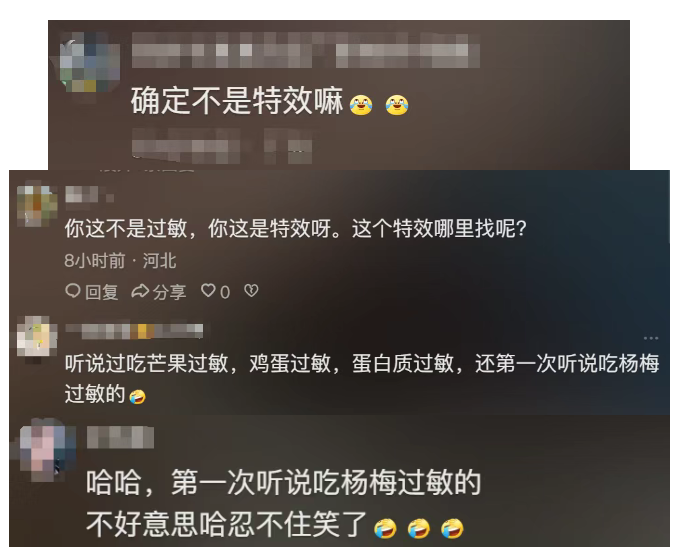This screenshot has width=679, height=558.
Task: Click the first crying emoji after 确定不是特效嘛
Action: coord(361,105)
